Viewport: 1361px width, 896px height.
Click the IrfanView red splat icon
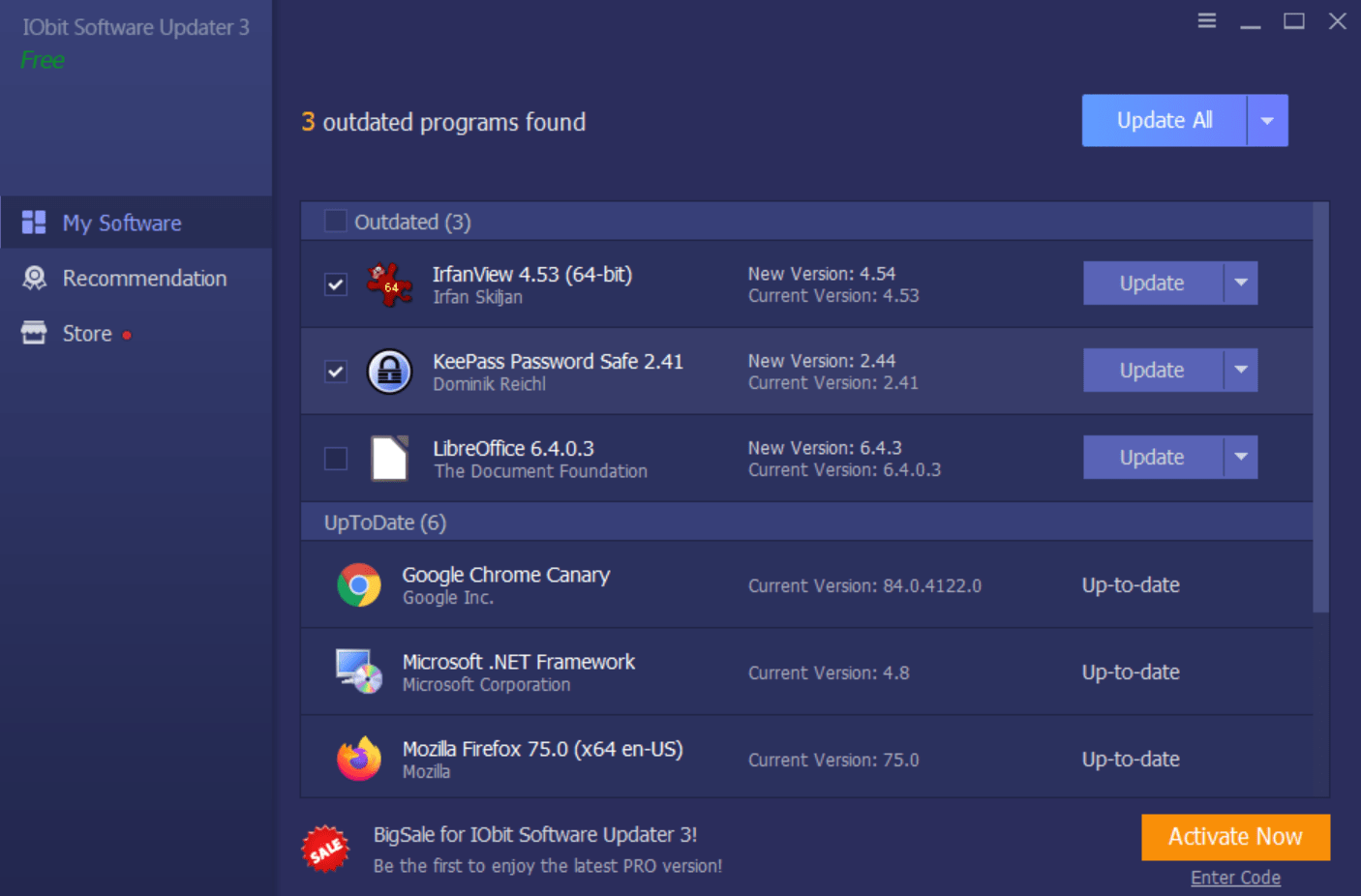click(389, 284)
